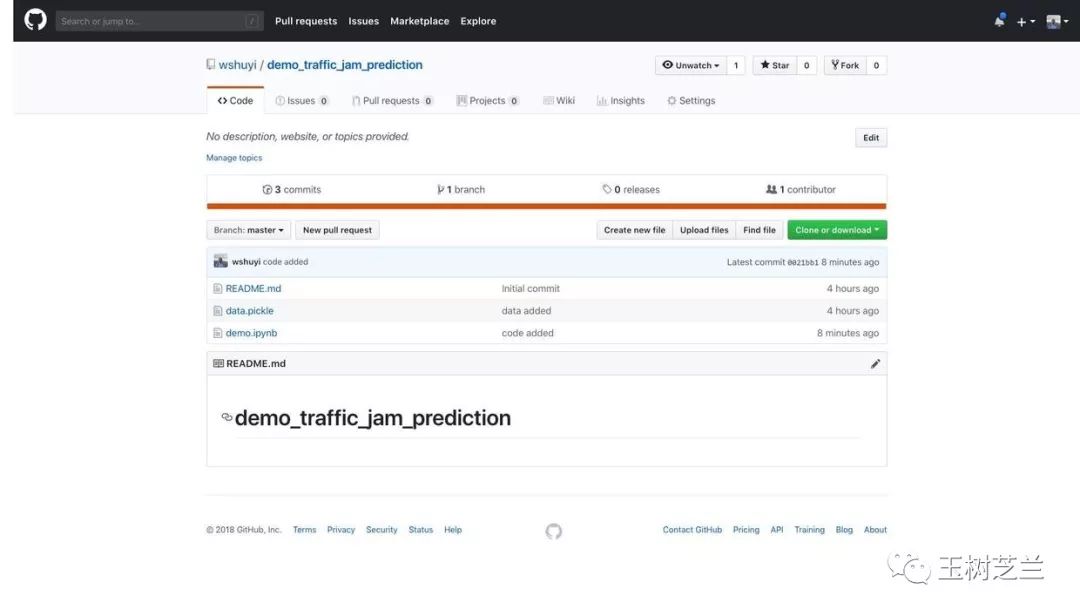Select the Code tab
This screenshot has height=616, width=1080.
click(x=236, y=101)
